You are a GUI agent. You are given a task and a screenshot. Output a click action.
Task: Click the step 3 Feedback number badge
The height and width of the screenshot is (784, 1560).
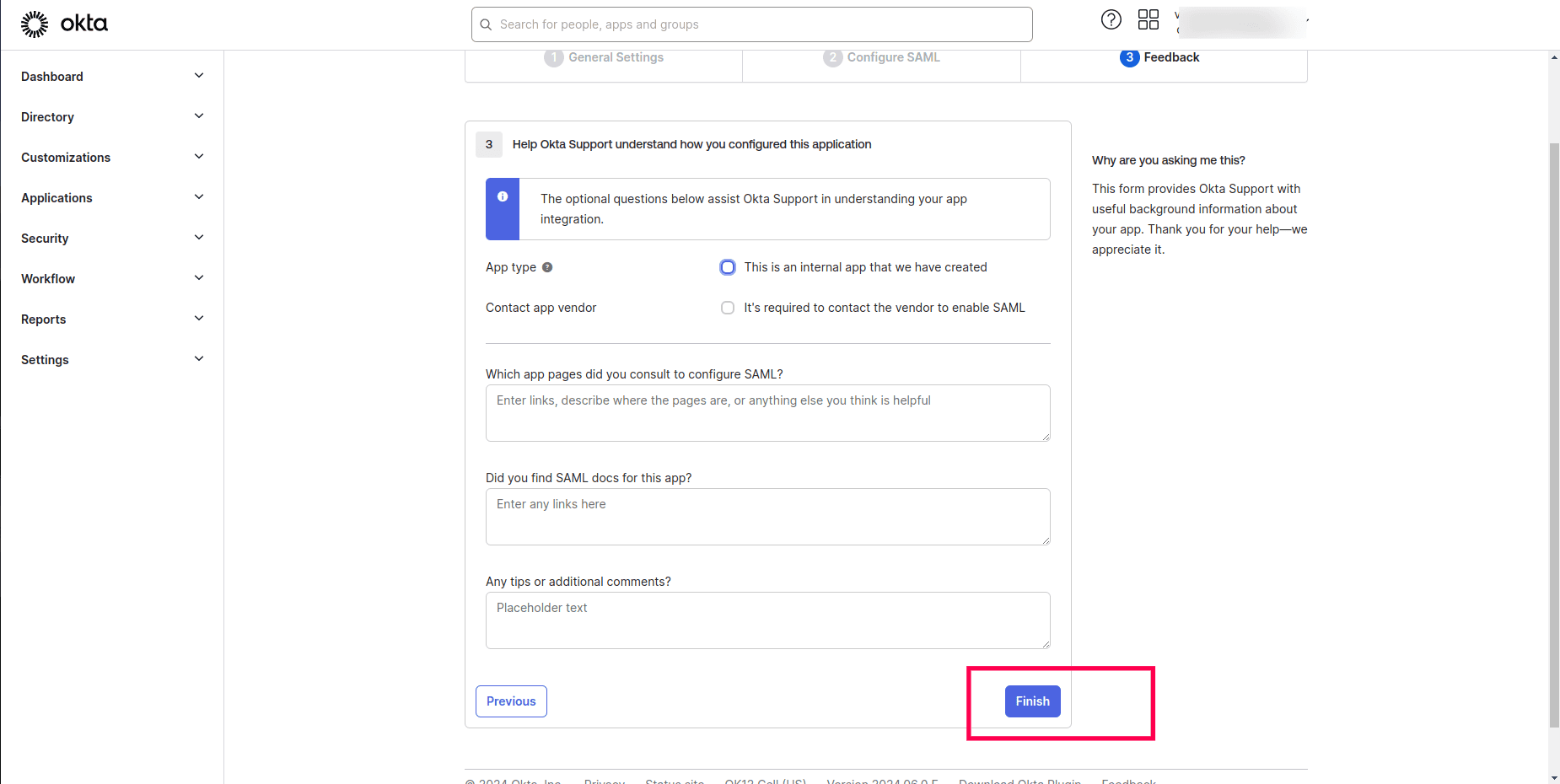1129,57
